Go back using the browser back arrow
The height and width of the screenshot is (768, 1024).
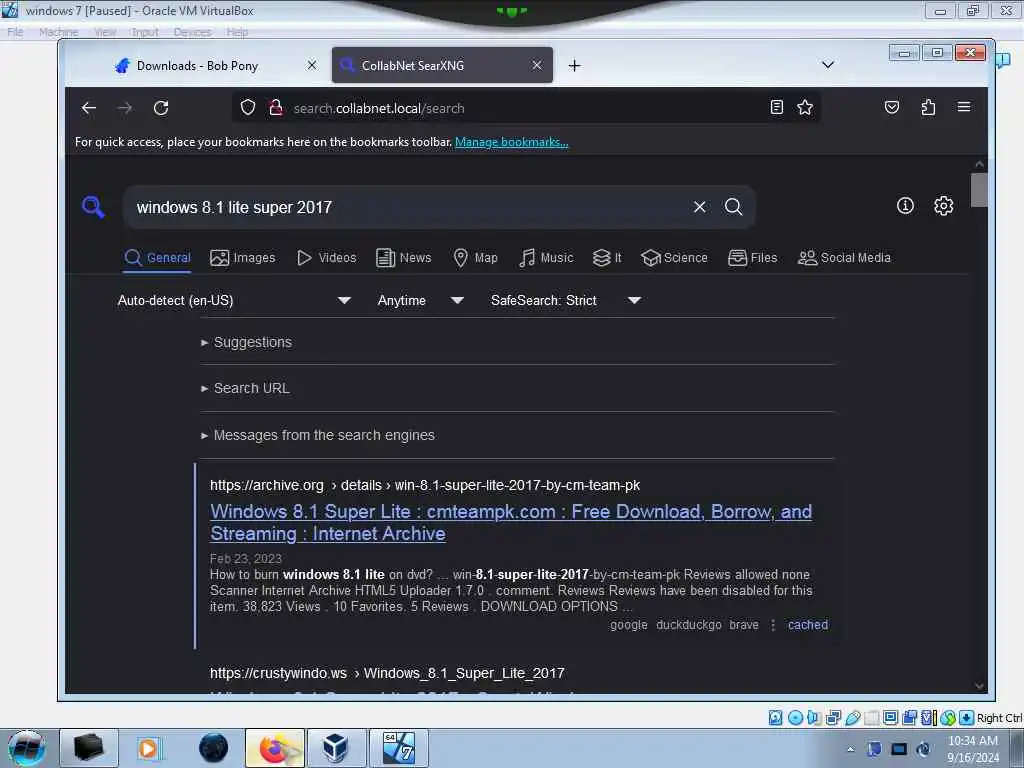tap(89, 108)
